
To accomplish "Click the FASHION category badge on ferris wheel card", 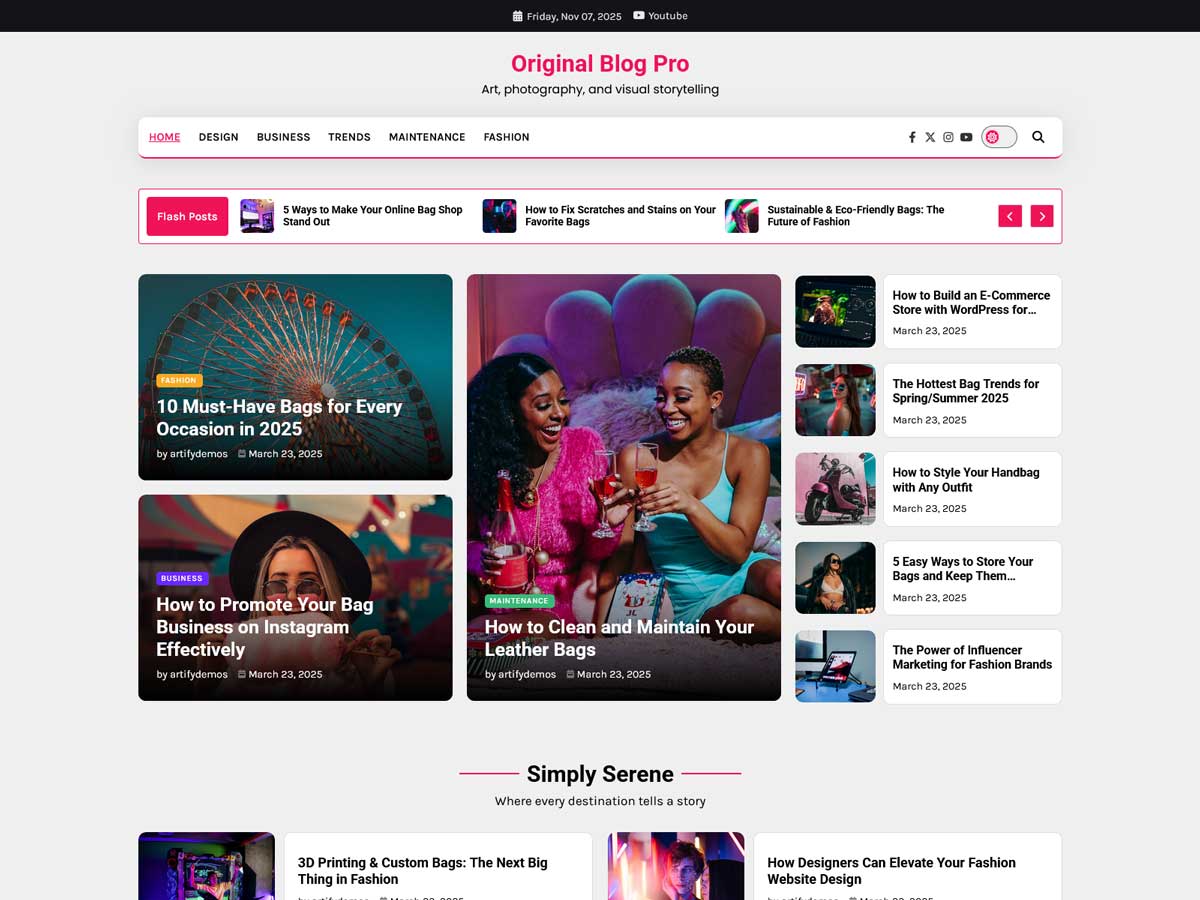I will [179, 380].
